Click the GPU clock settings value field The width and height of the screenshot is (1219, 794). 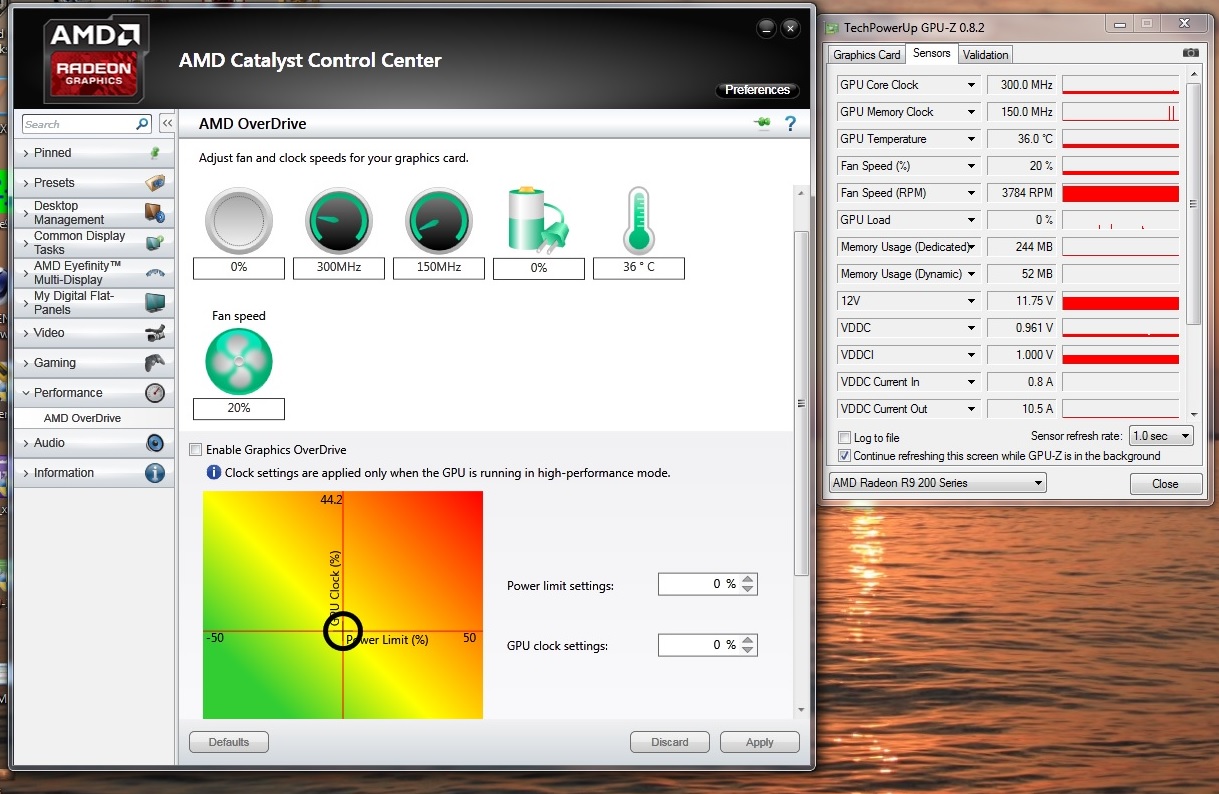[698, 645]
